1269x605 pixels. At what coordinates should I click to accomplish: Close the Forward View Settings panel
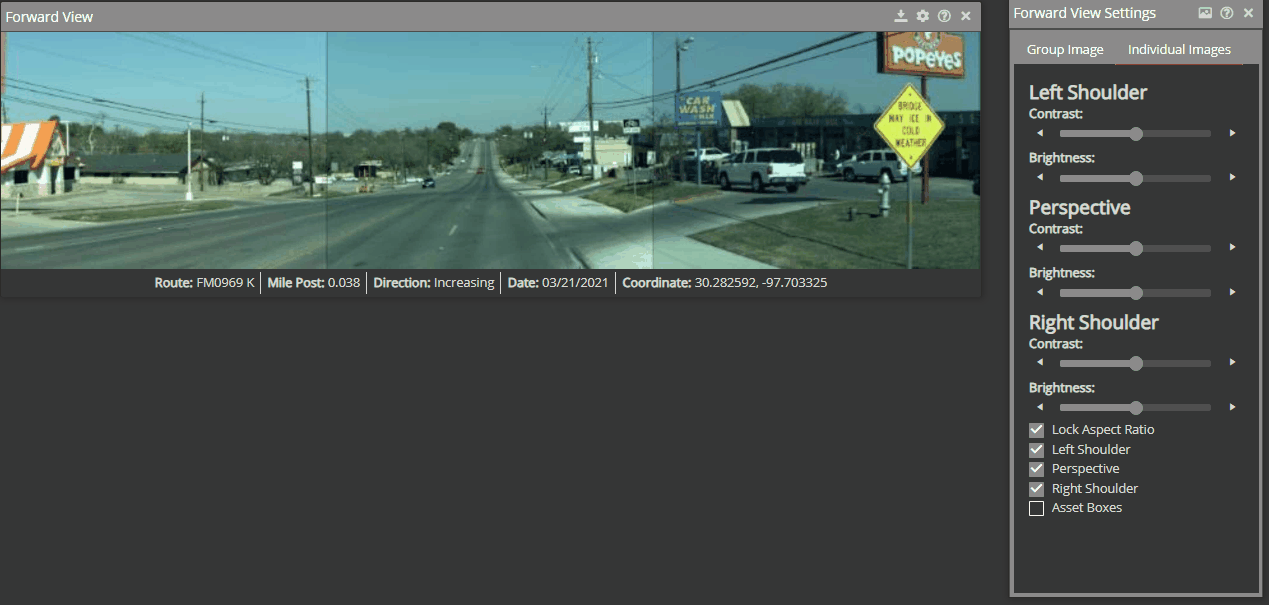1248,13
